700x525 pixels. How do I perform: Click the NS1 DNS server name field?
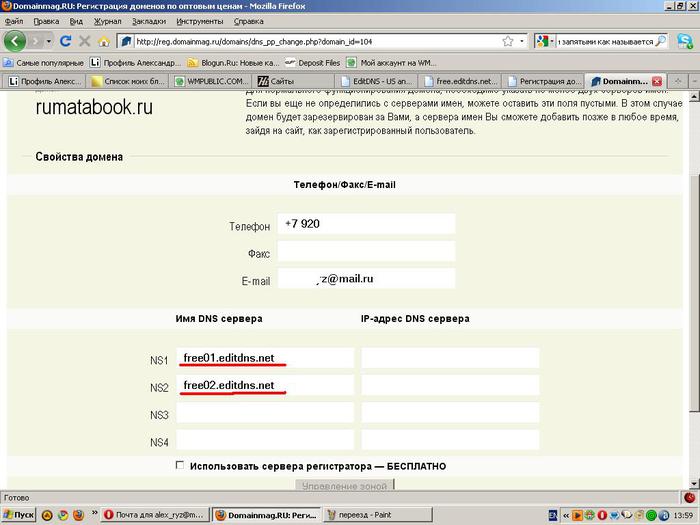pyautogui.click(x=265, y=358)
